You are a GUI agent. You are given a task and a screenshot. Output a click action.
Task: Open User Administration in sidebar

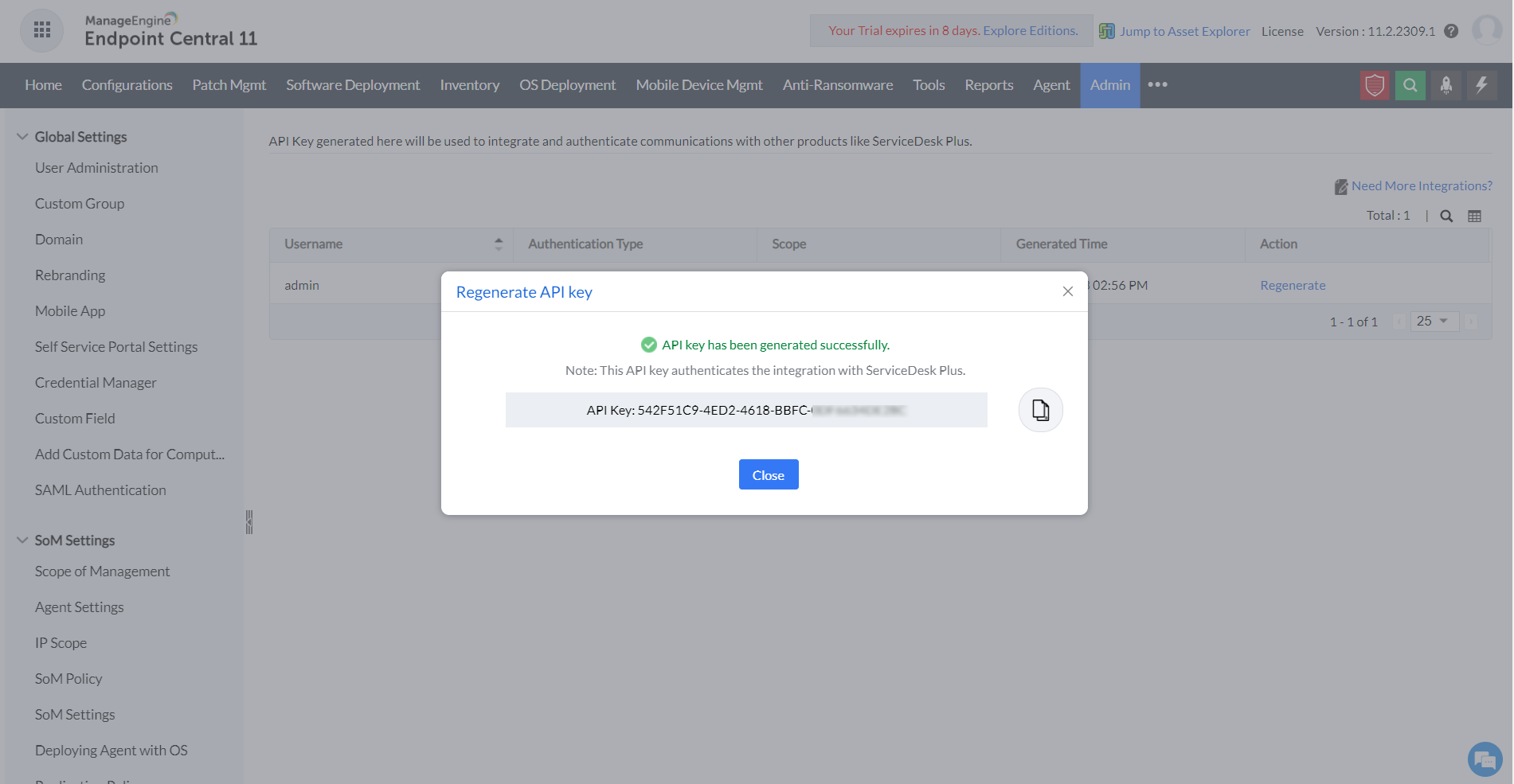point(96,168)
